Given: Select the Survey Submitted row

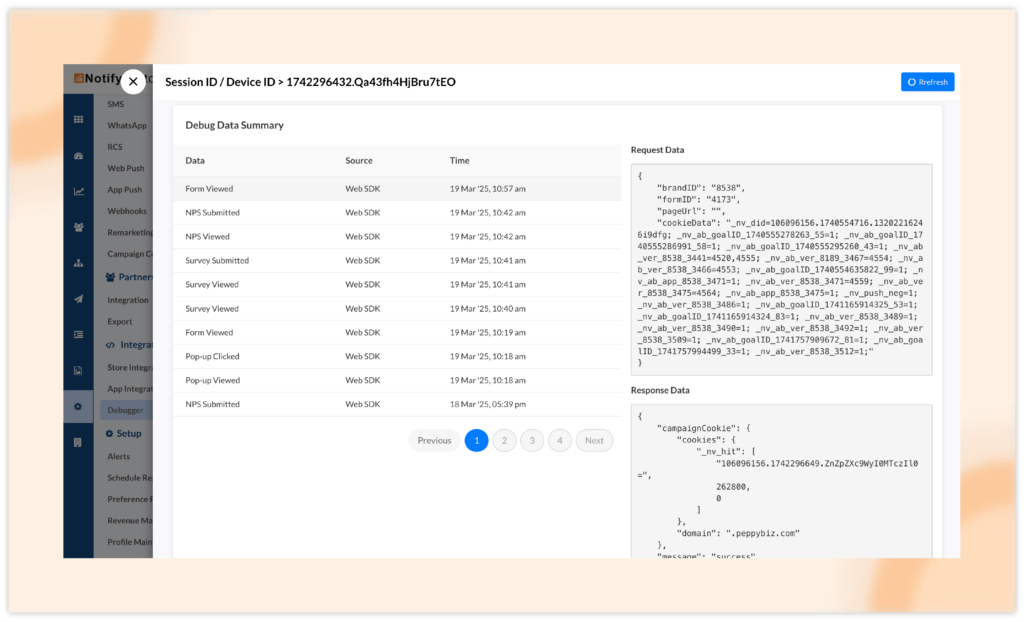Looking at the screenshot, I should (397, 261).
